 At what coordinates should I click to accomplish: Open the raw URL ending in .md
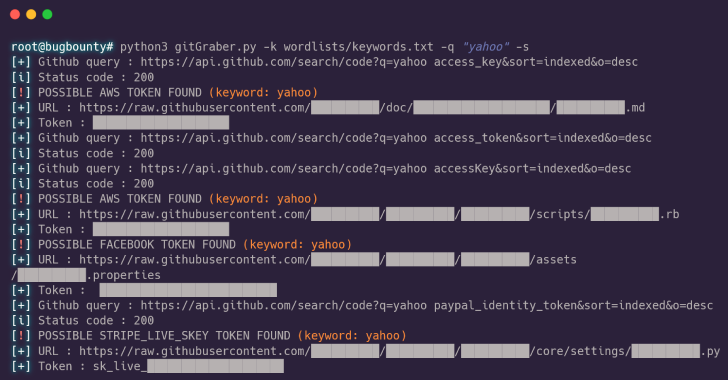362,108
